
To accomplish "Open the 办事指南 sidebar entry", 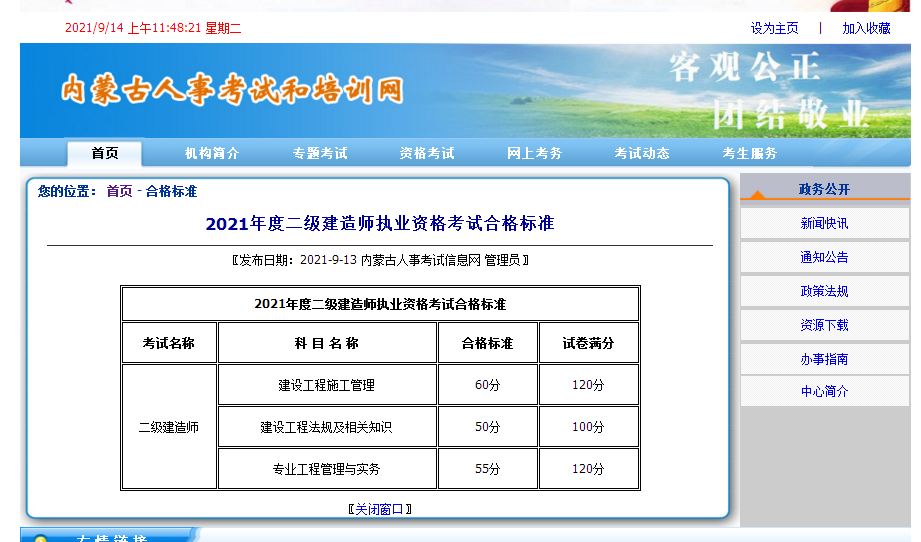I will click(824, 359).
